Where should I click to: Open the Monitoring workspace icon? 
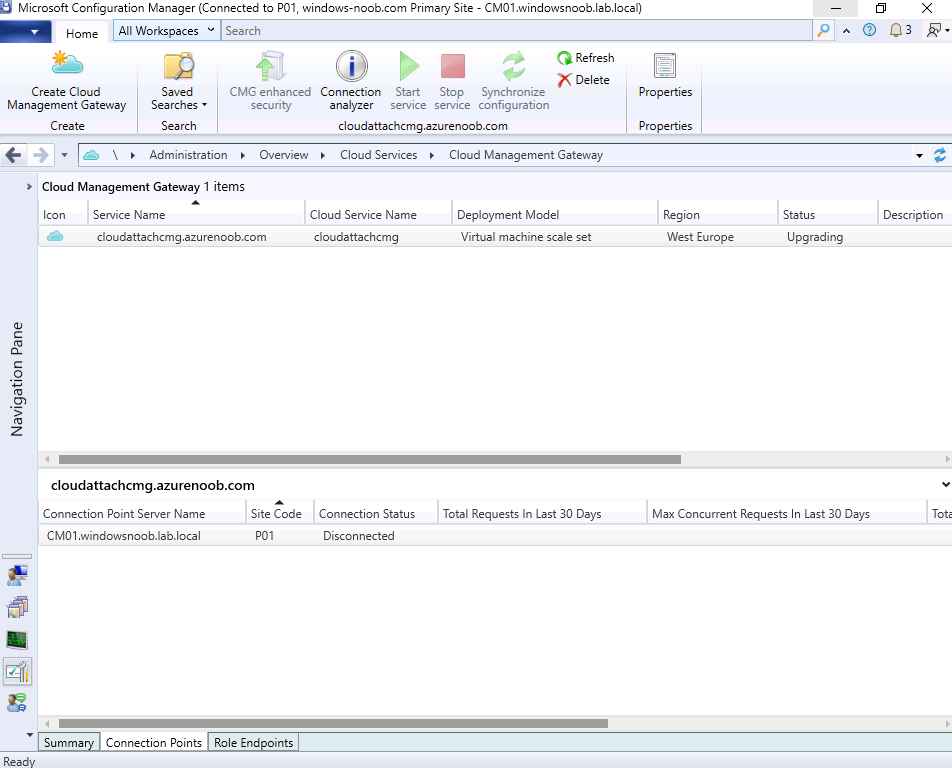pos(17,639)
